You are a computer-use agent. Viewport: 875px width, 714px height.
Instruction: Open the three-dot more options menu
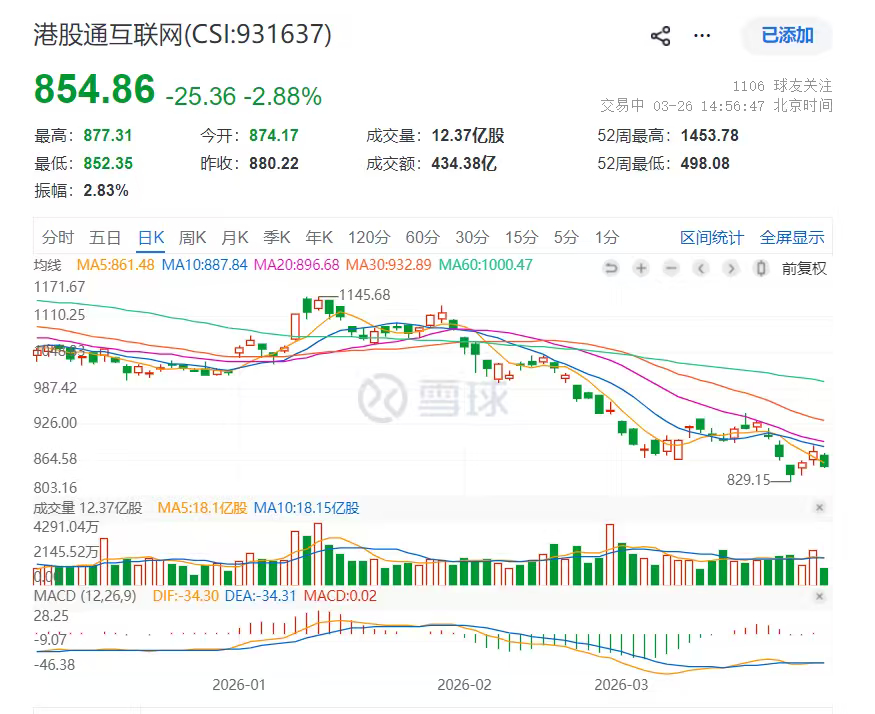702,36
